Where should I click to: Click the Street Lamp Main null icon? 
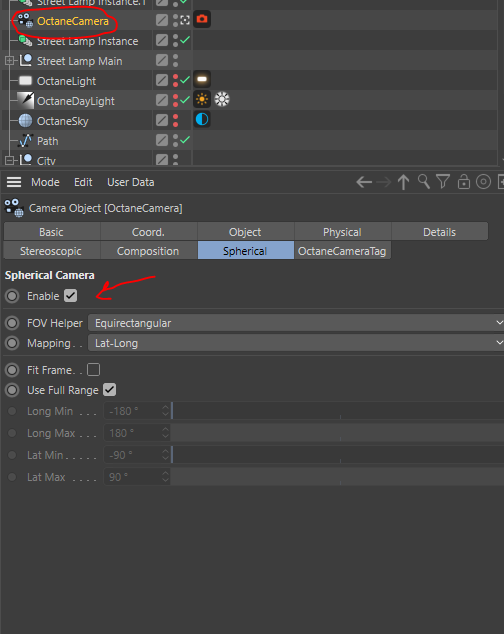26,60
